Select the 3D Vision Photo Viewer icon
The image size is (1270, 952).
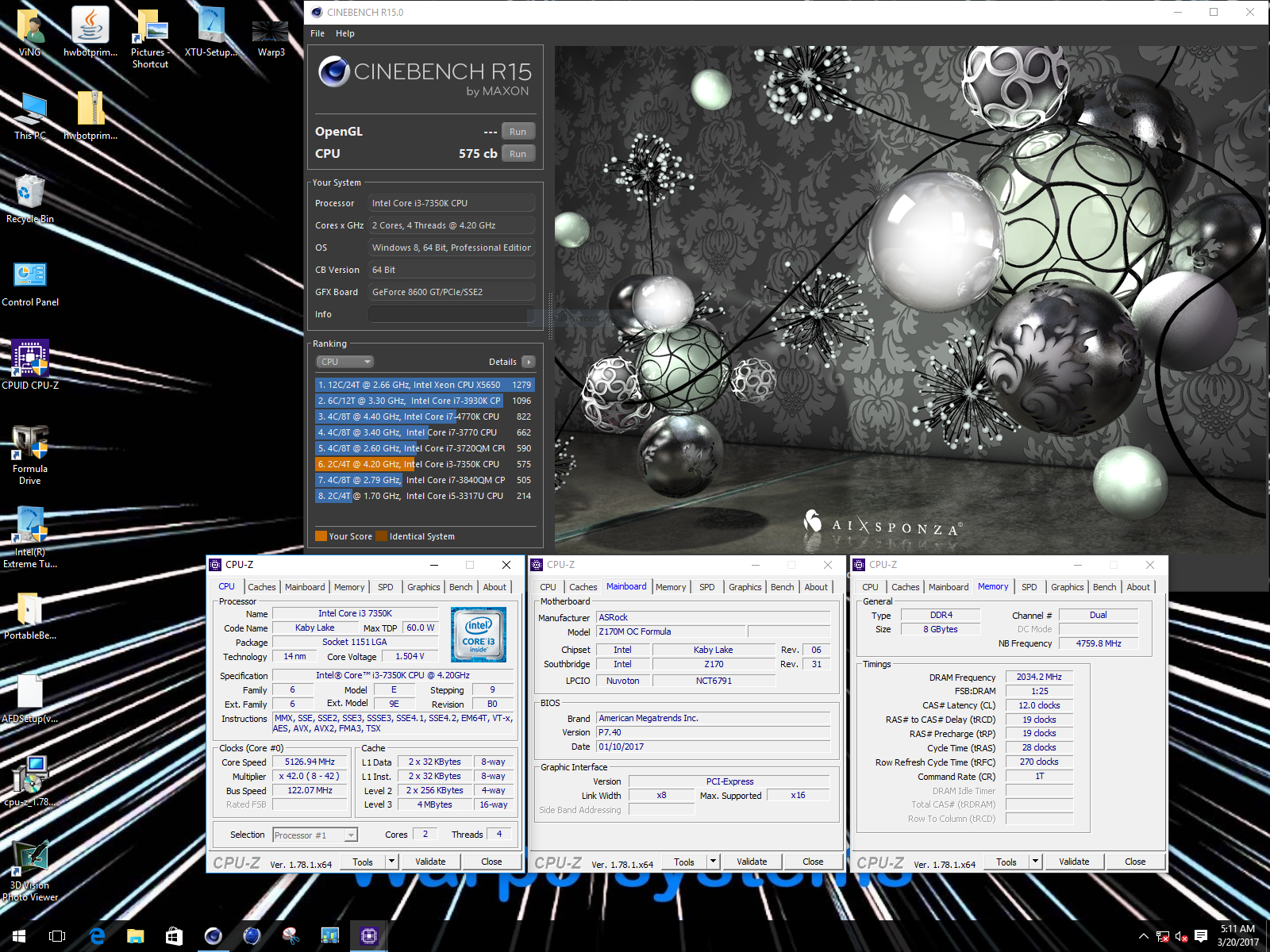tap(30, 871)
